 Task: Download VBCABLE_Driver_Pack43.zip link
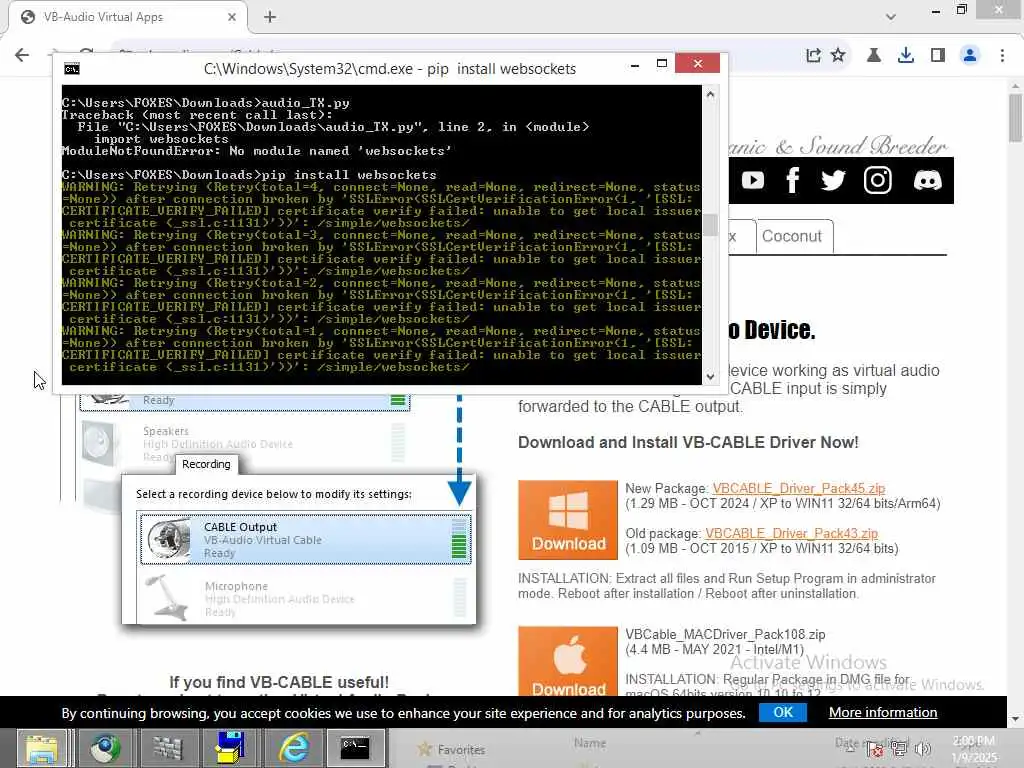point(792,534)
